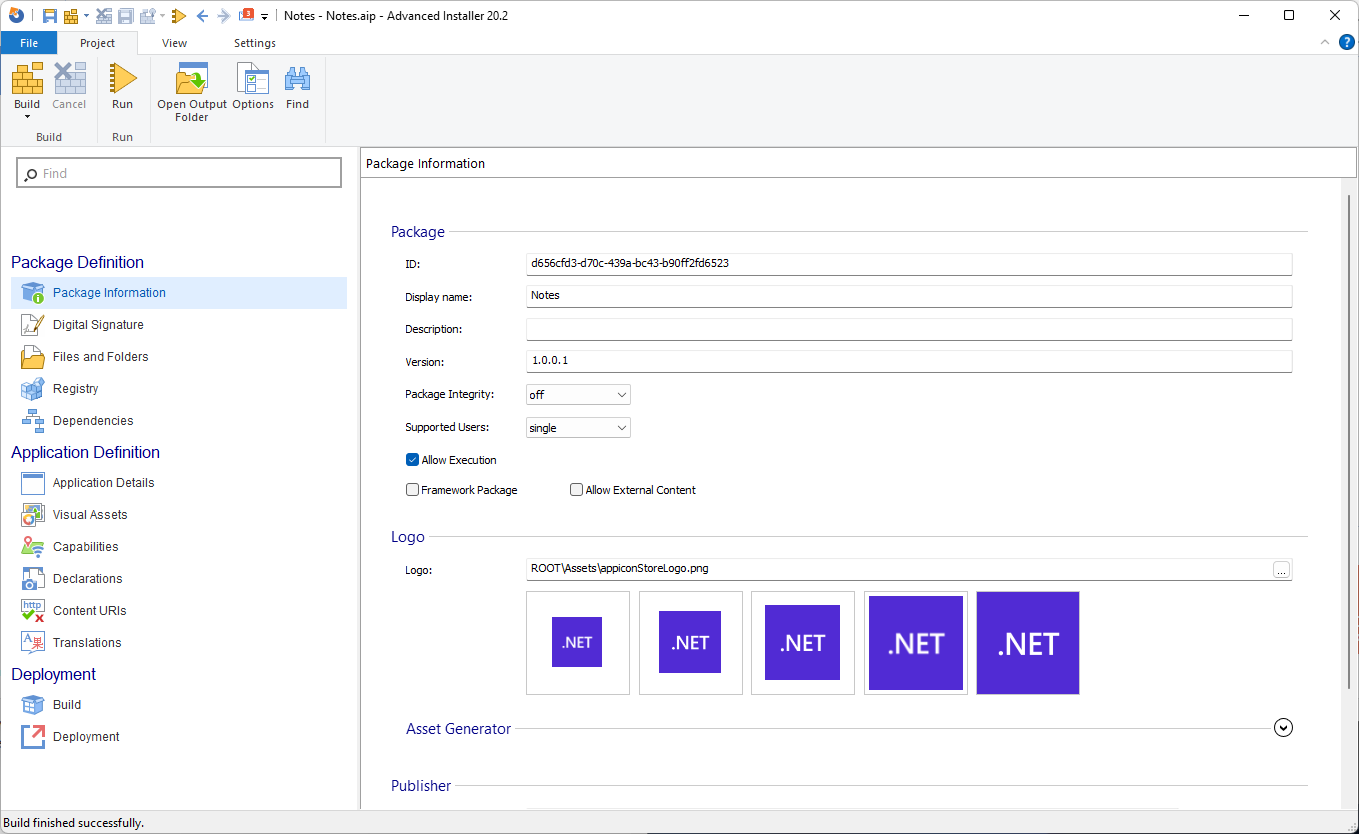Open the Customize Quick Access Toolbar dropdown
1359x834 pixels.
tap(265, 16)
